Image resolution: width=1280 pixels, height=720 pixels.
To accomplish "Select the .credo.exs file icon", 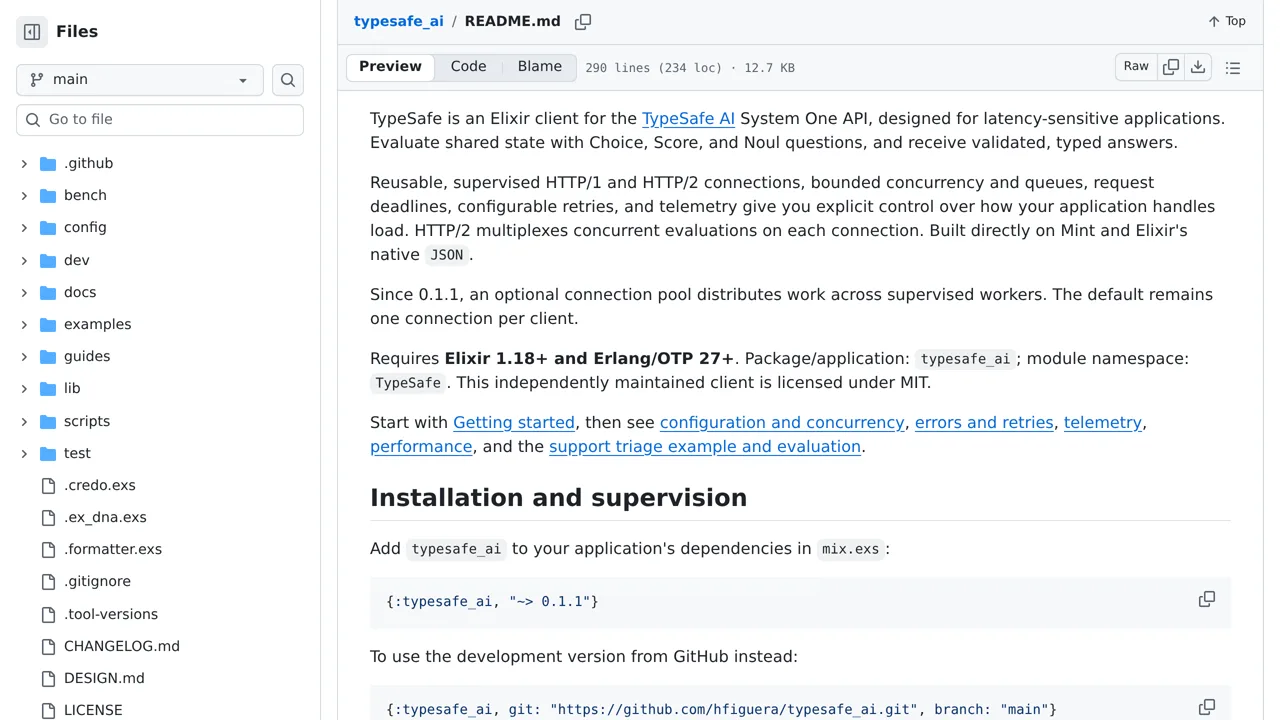I will click(48, 485).
